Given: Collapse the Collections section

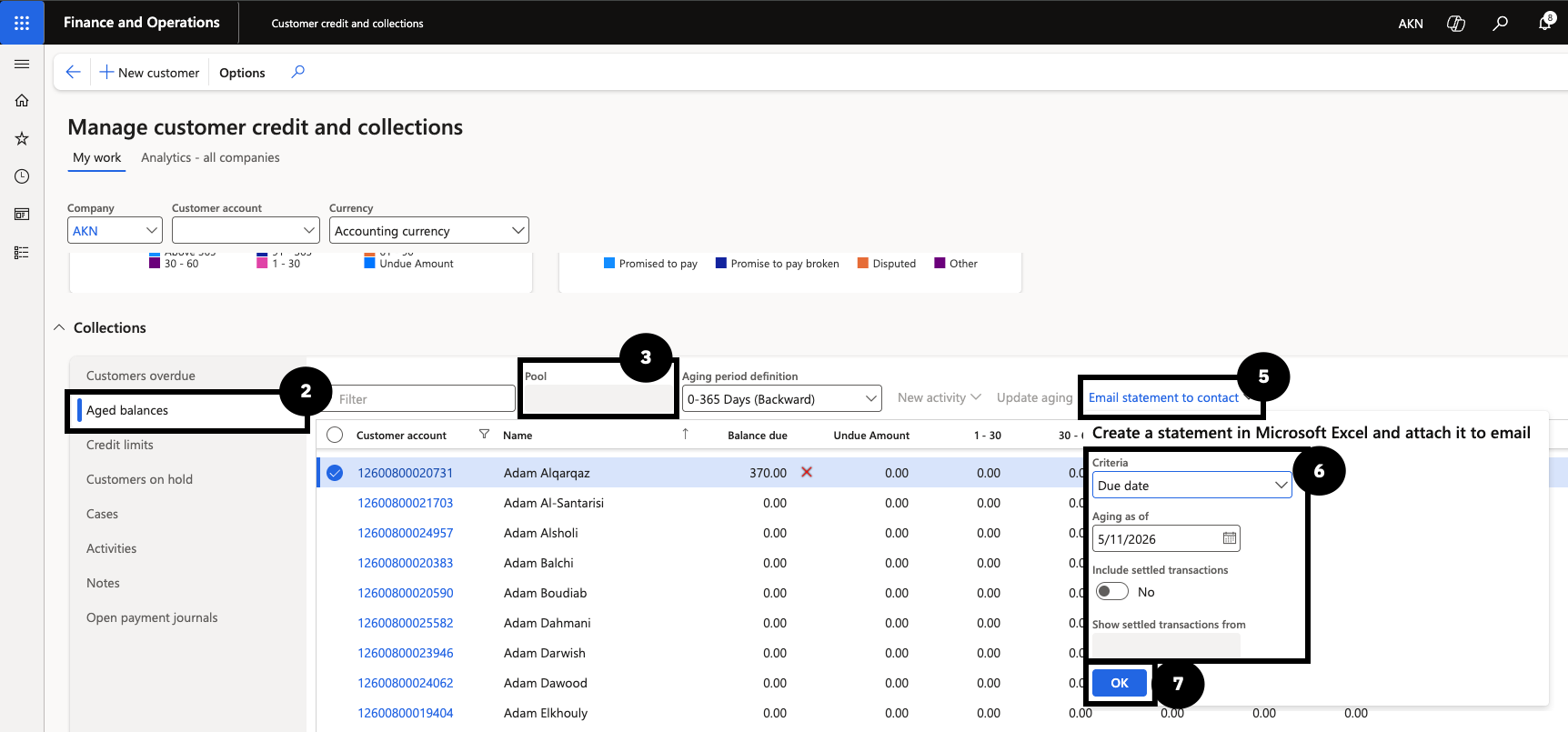Looking at the screenshot, I should coord(59,327).
